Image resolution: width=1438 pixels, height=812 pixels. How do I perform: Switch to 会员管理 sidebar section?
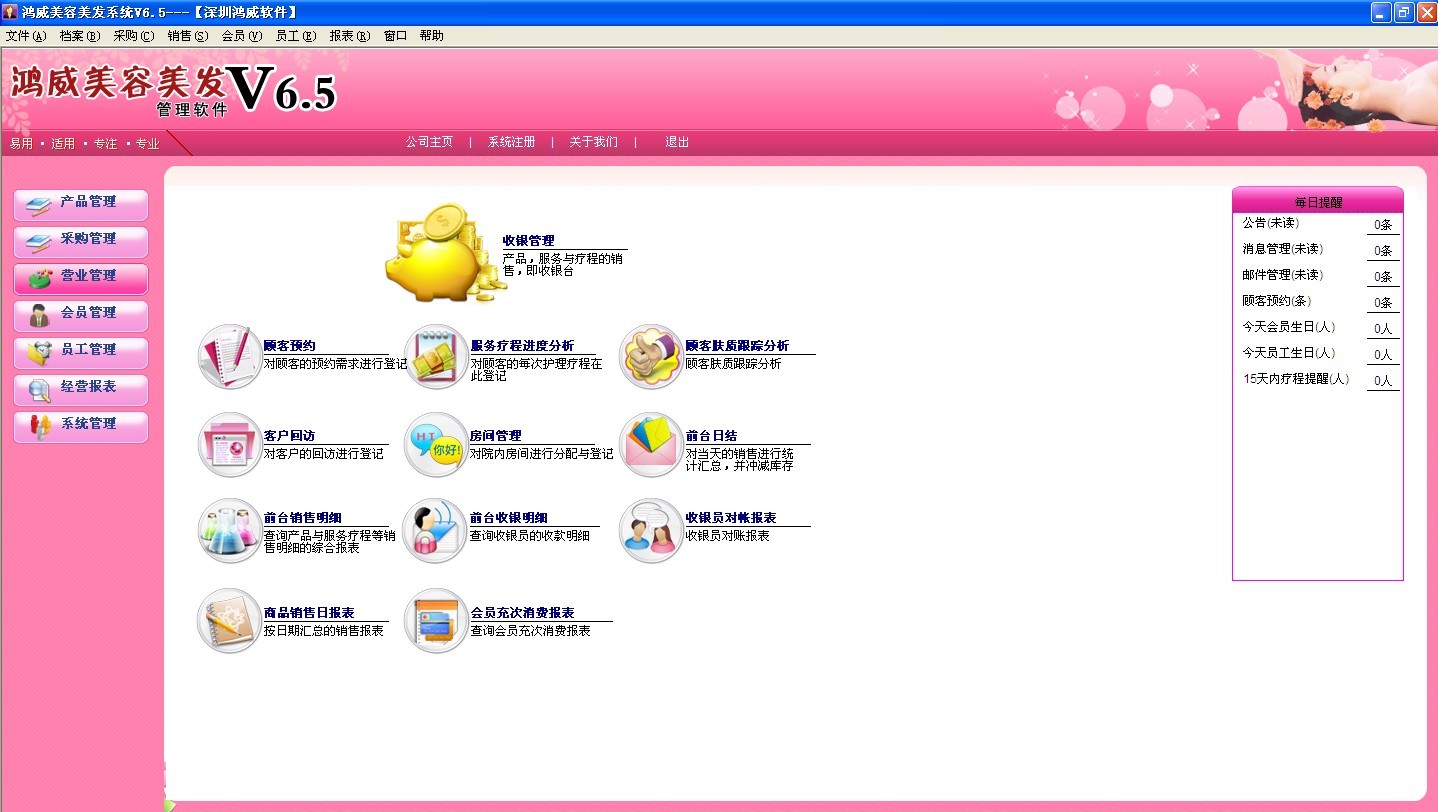coord(81,314)
